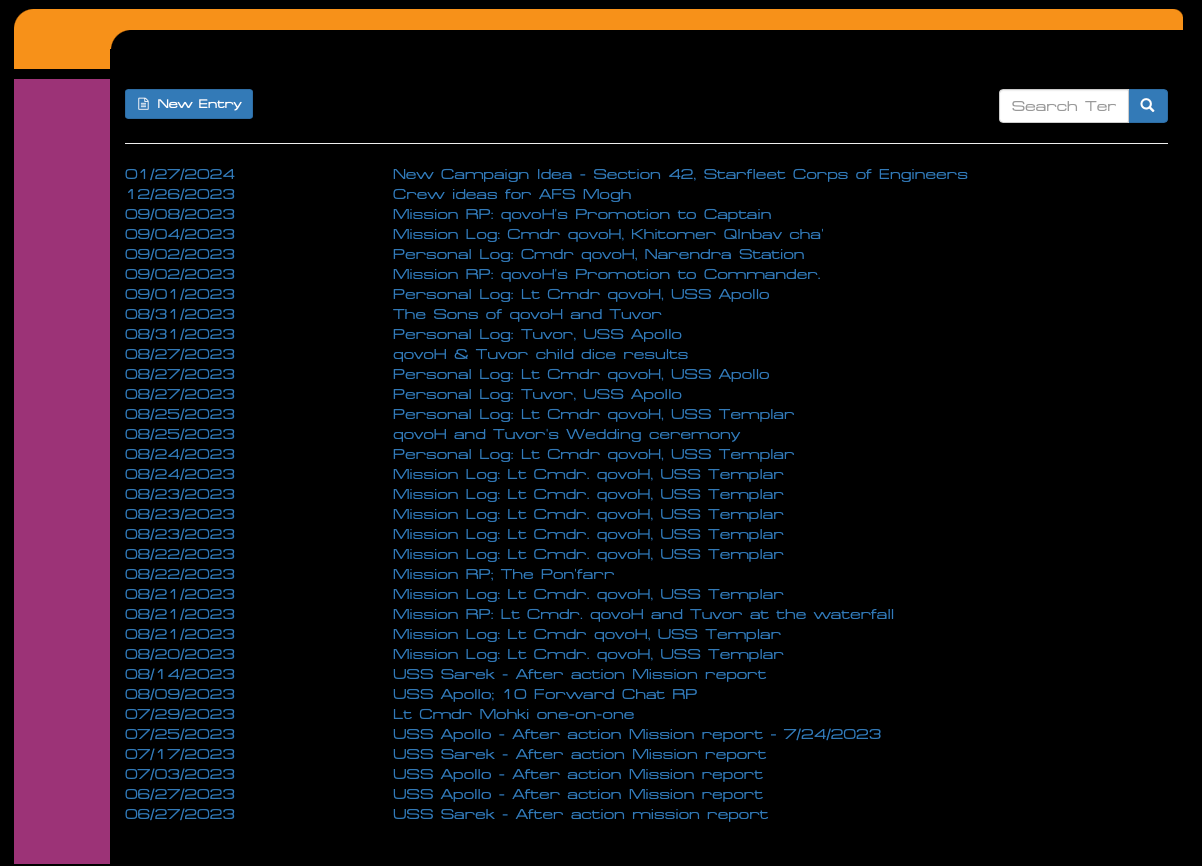Select the 01/27/2024 date entry
The image size is (1202, 866).
coord(179,174)
